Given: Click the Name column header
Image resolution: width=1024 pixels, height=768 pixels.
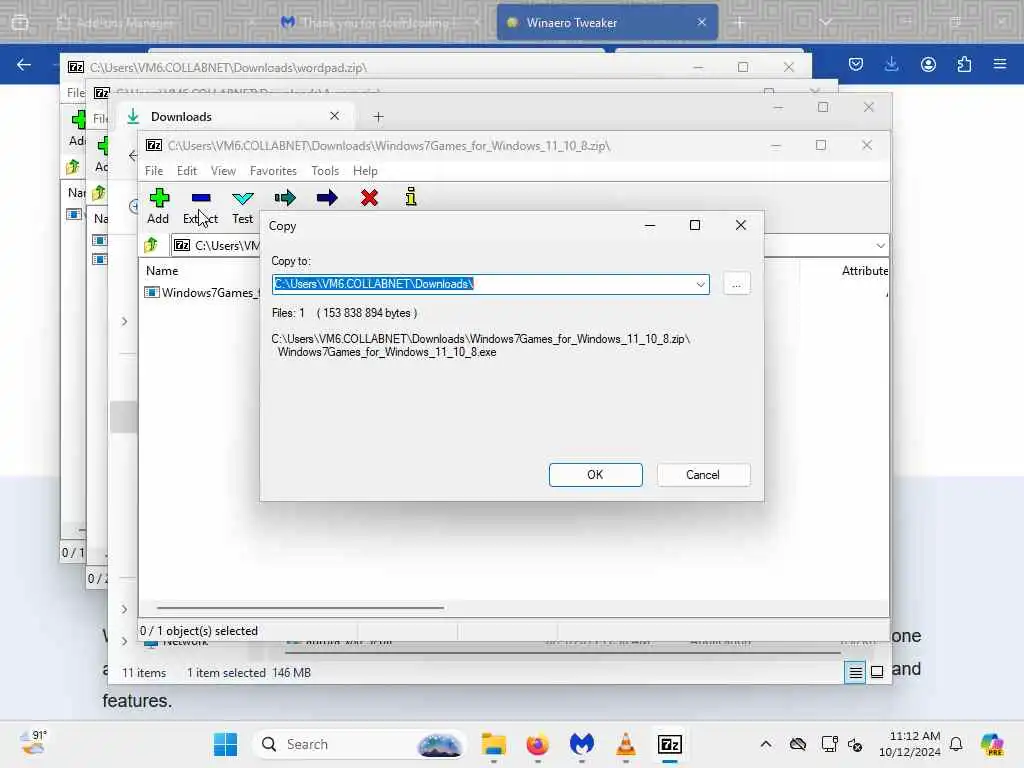Looking at the screenshot, I should 162,270.
